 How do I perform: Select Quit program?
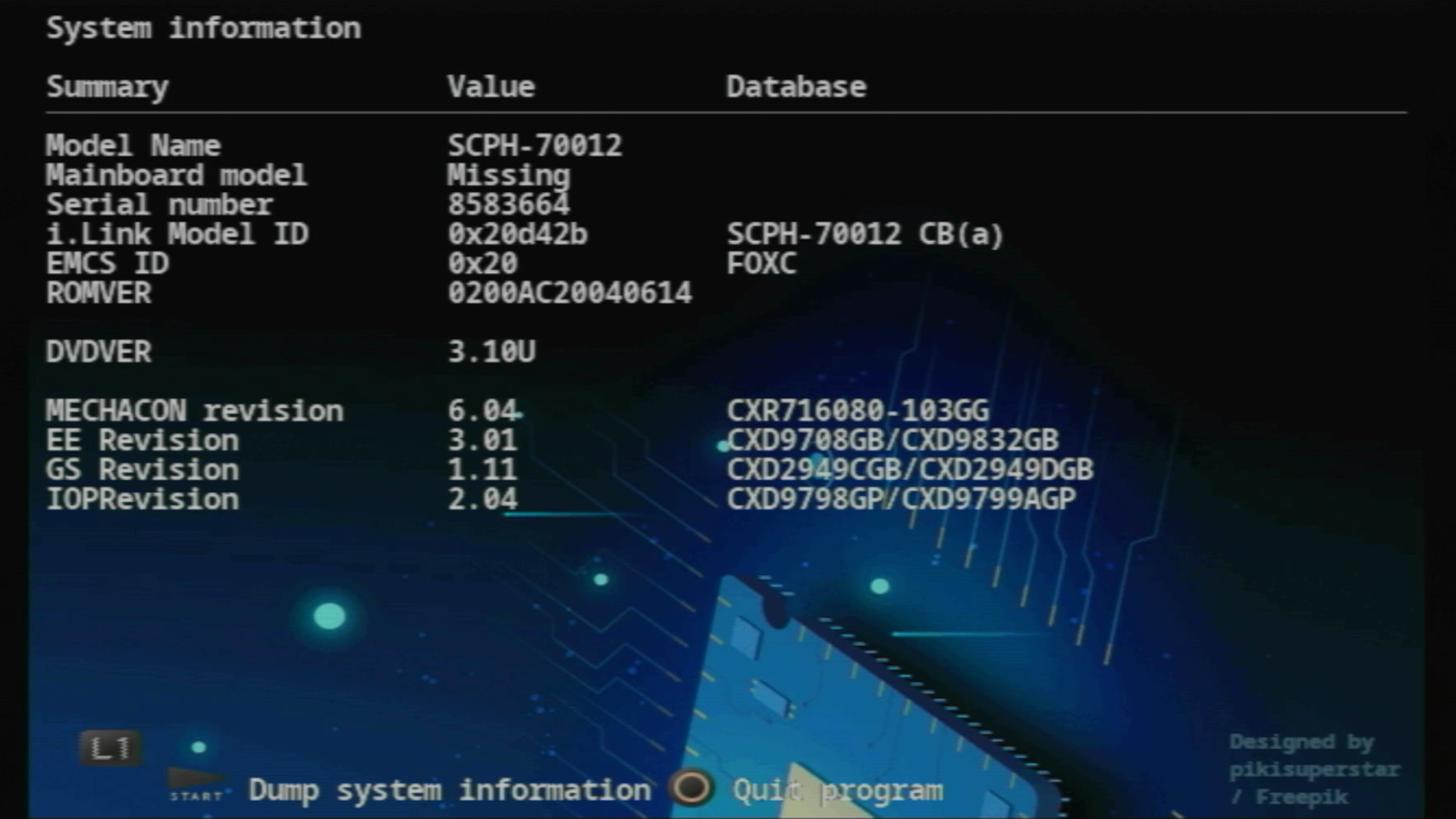point(837,791)
